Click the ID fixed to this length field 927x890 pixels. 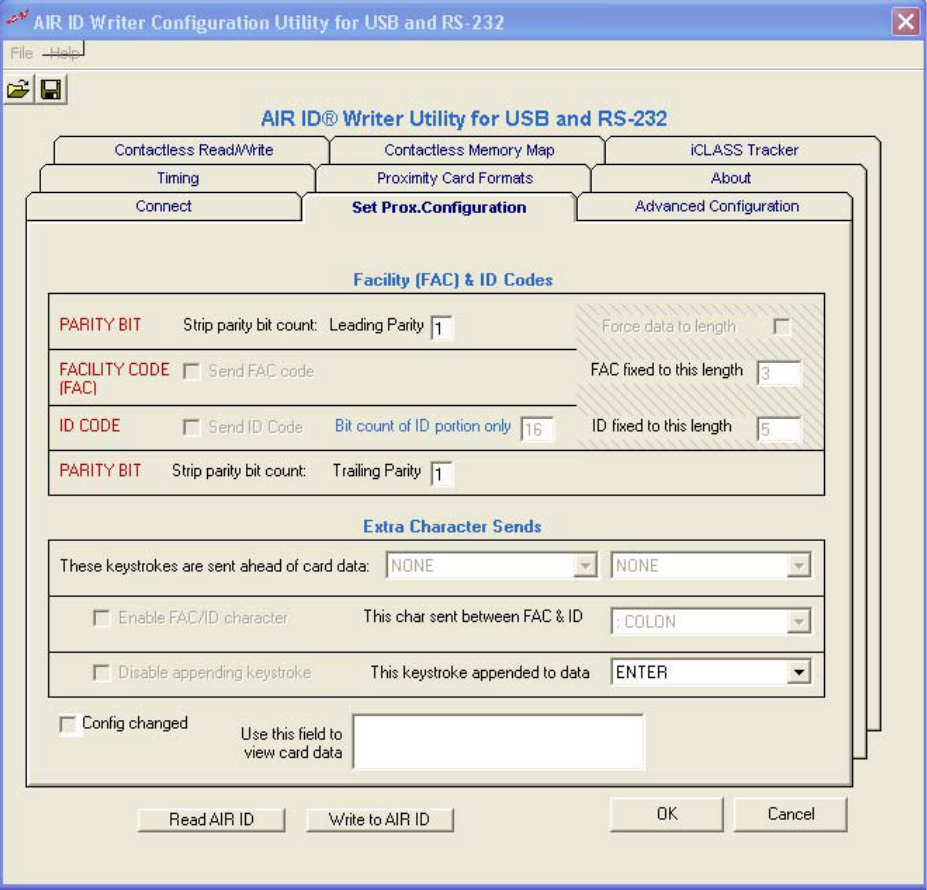[x=779, y=429]
